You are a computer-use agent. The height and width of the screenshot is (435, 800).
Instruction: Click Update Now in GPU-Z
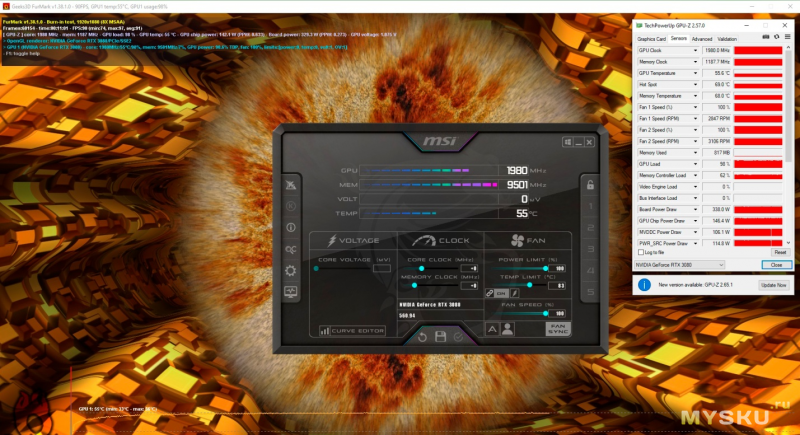click(773, 285)
